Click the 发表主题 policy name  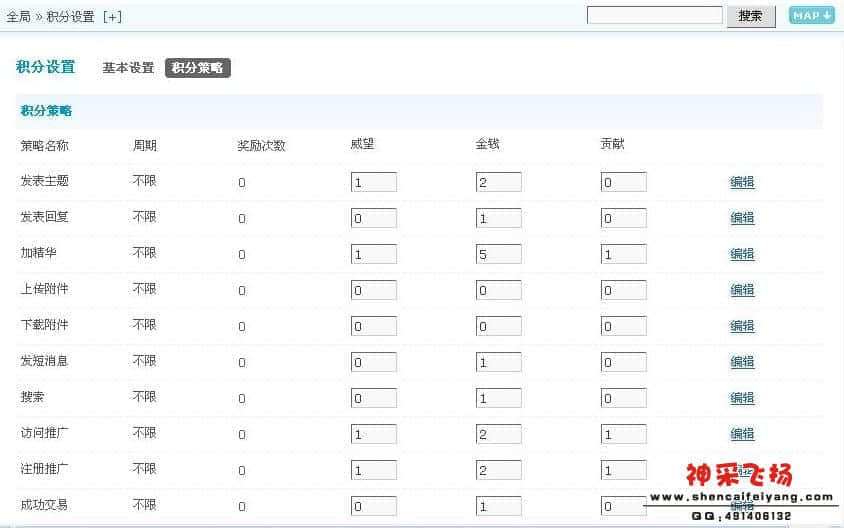45,181
